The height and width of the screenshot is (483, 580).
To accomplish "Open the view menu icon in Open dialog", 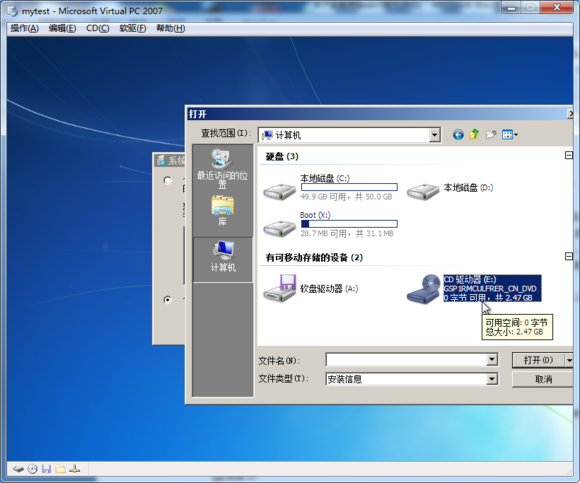I will point(510,135).
